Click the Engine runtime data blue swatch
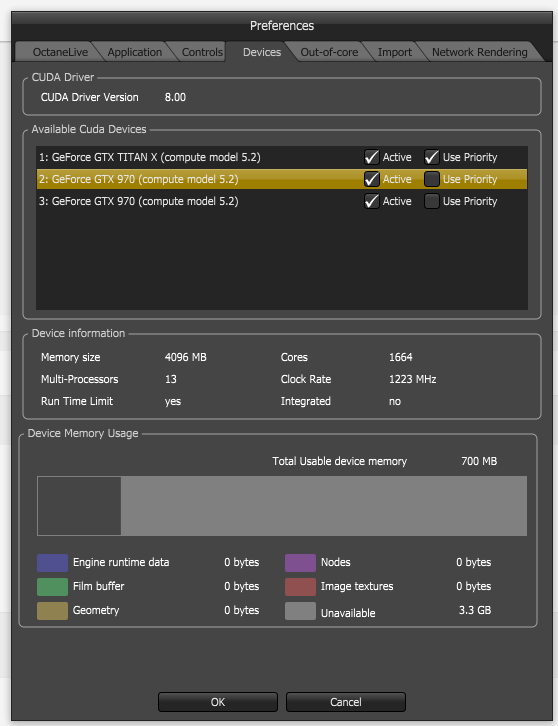Image resolution: width=558 pixels, height=726 pixels. point(52,563)
